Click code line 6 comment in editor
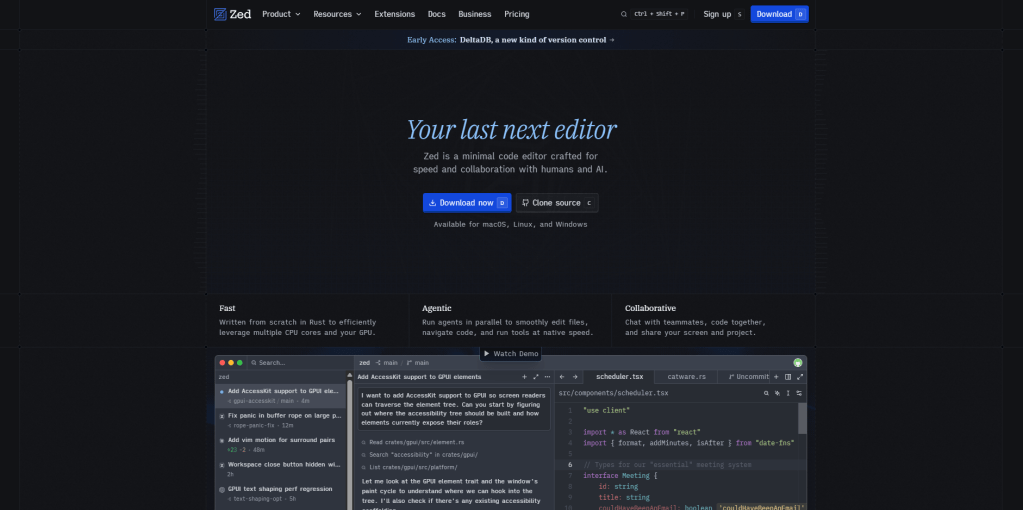 [x=667, y=465]
